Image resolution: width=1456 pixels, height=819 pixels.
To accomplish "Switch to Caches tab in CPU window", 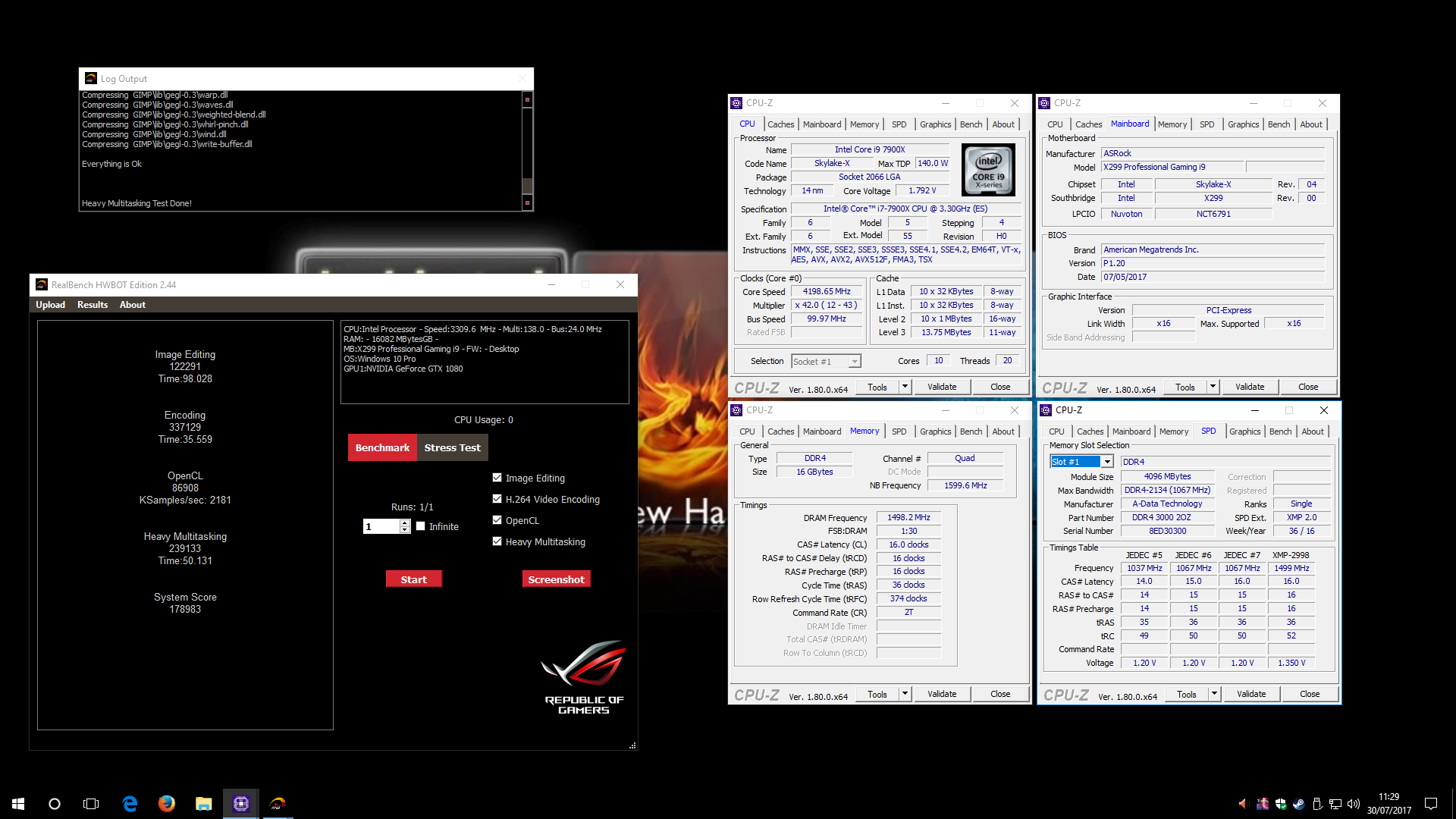I will click(780, 124).
